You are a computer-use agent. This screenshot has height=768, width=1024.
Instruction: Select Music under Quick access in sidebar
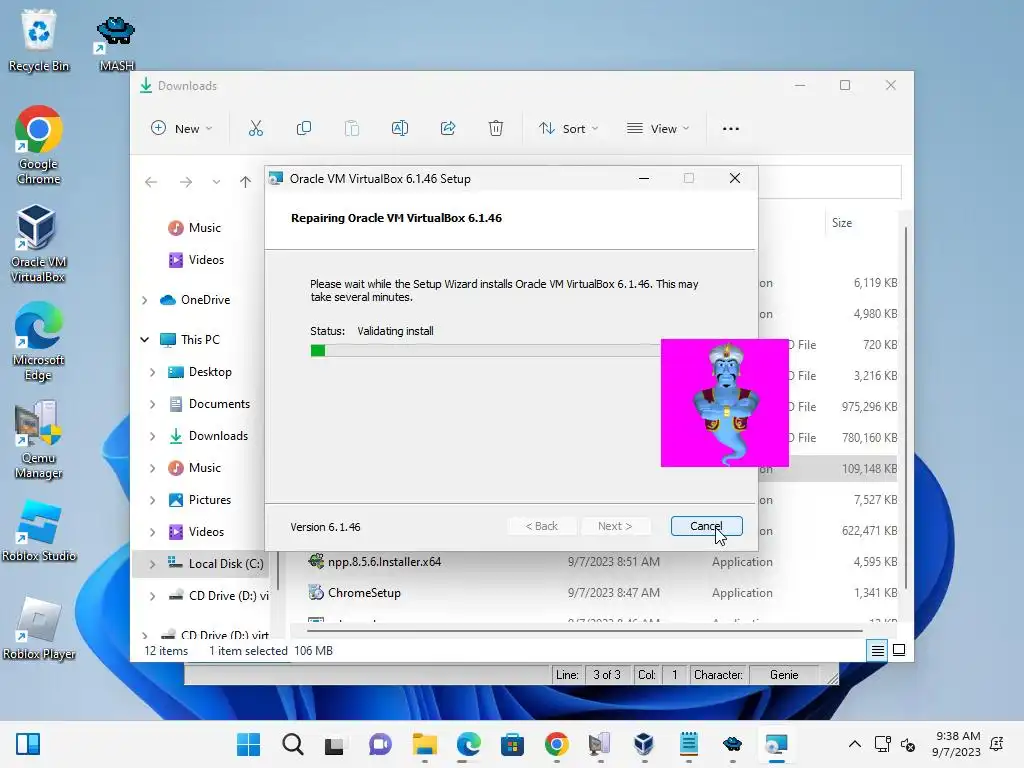(x=195, y=227)
